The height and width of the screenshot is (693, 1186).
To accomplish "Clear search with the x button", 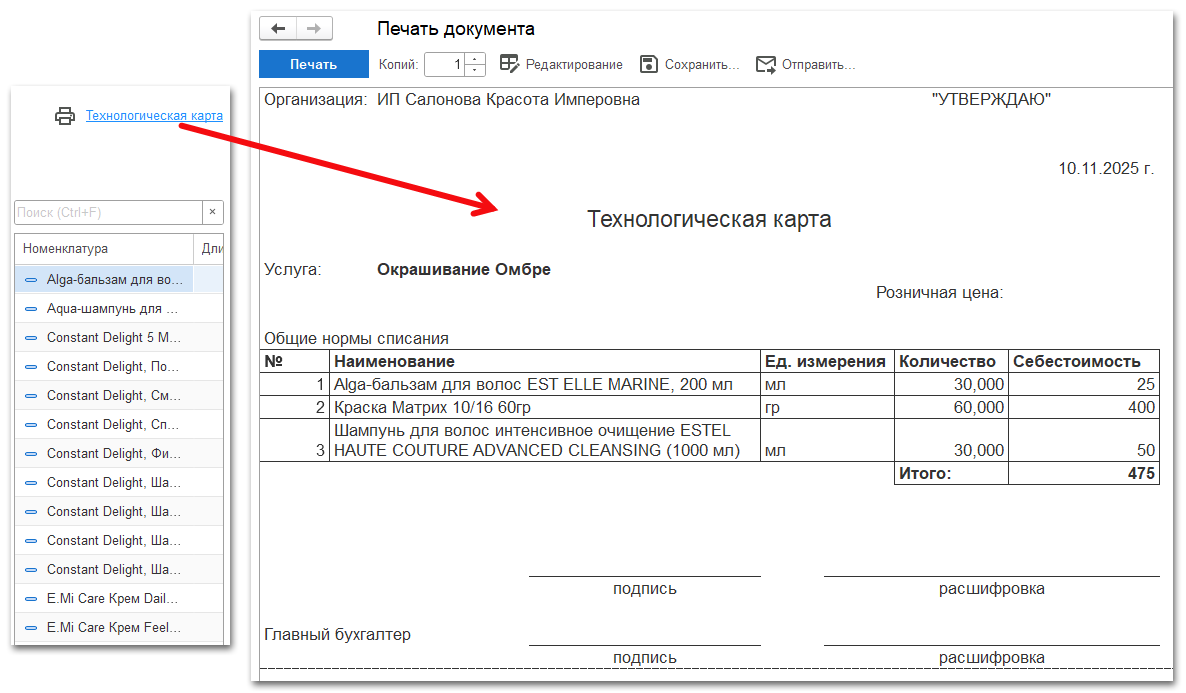I will tap(212, 212).
